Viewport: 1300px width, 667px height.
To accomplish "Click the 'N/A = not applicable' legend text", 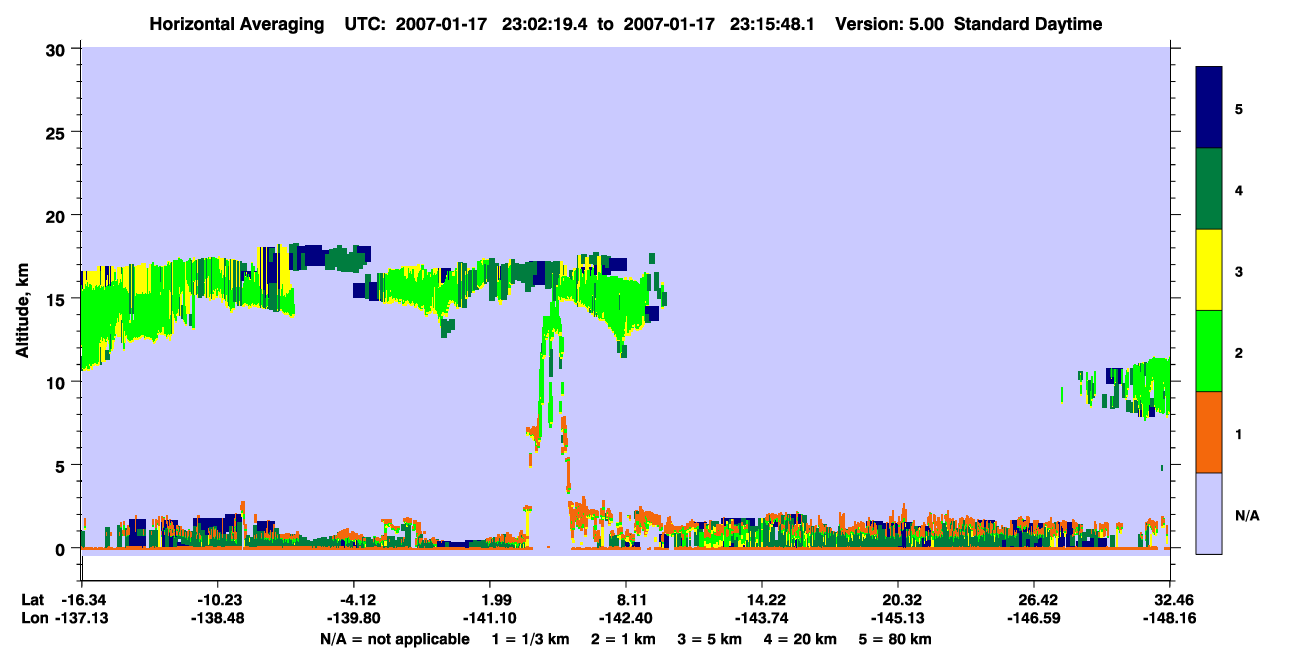I will (x=395, y=639).
